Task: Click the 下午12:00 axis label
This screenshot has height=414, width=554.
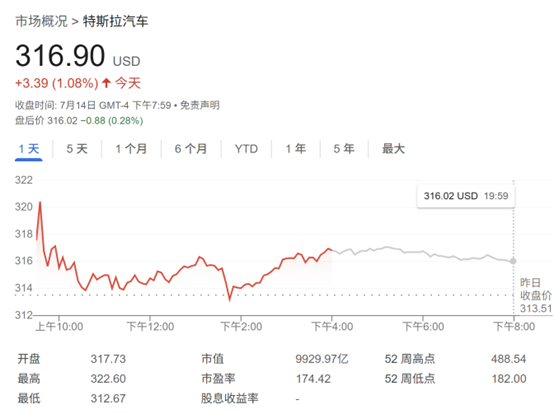Action: click(x=150, y=327)
